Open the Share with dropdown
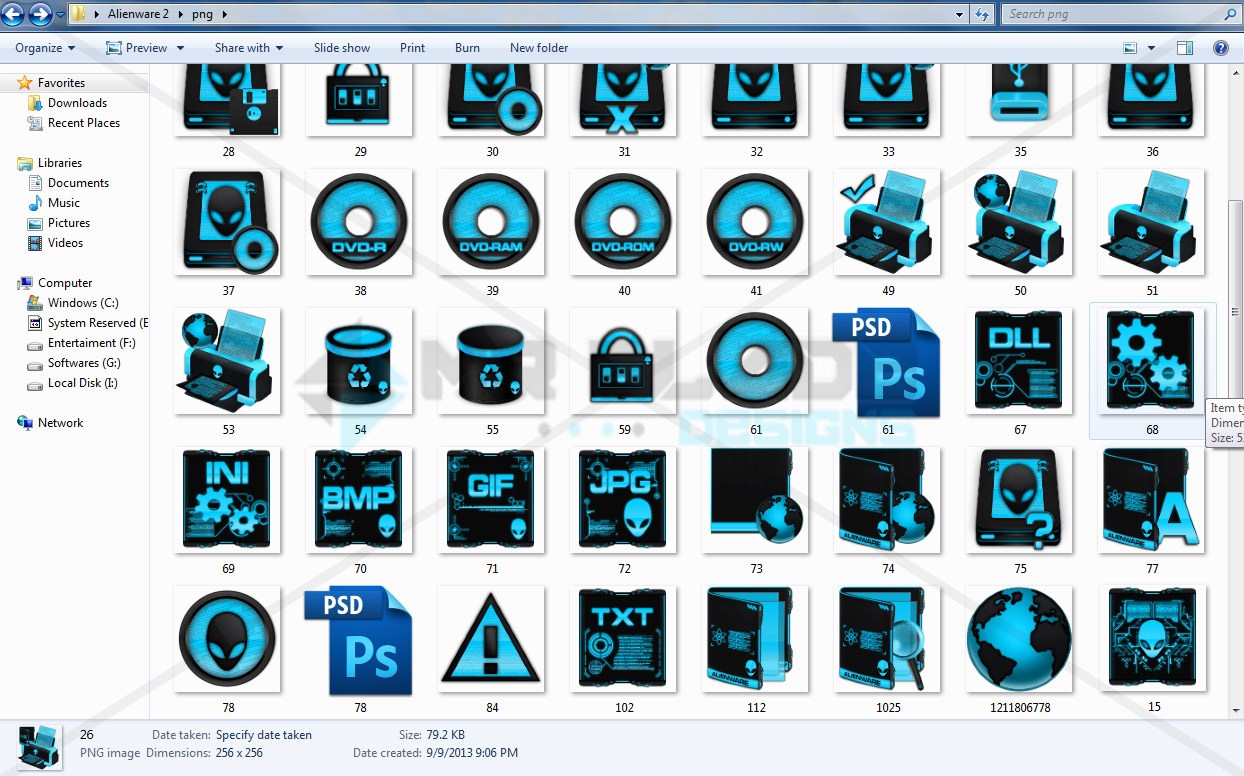Viewport: 1244px width, 776px height. pos(248,47)
